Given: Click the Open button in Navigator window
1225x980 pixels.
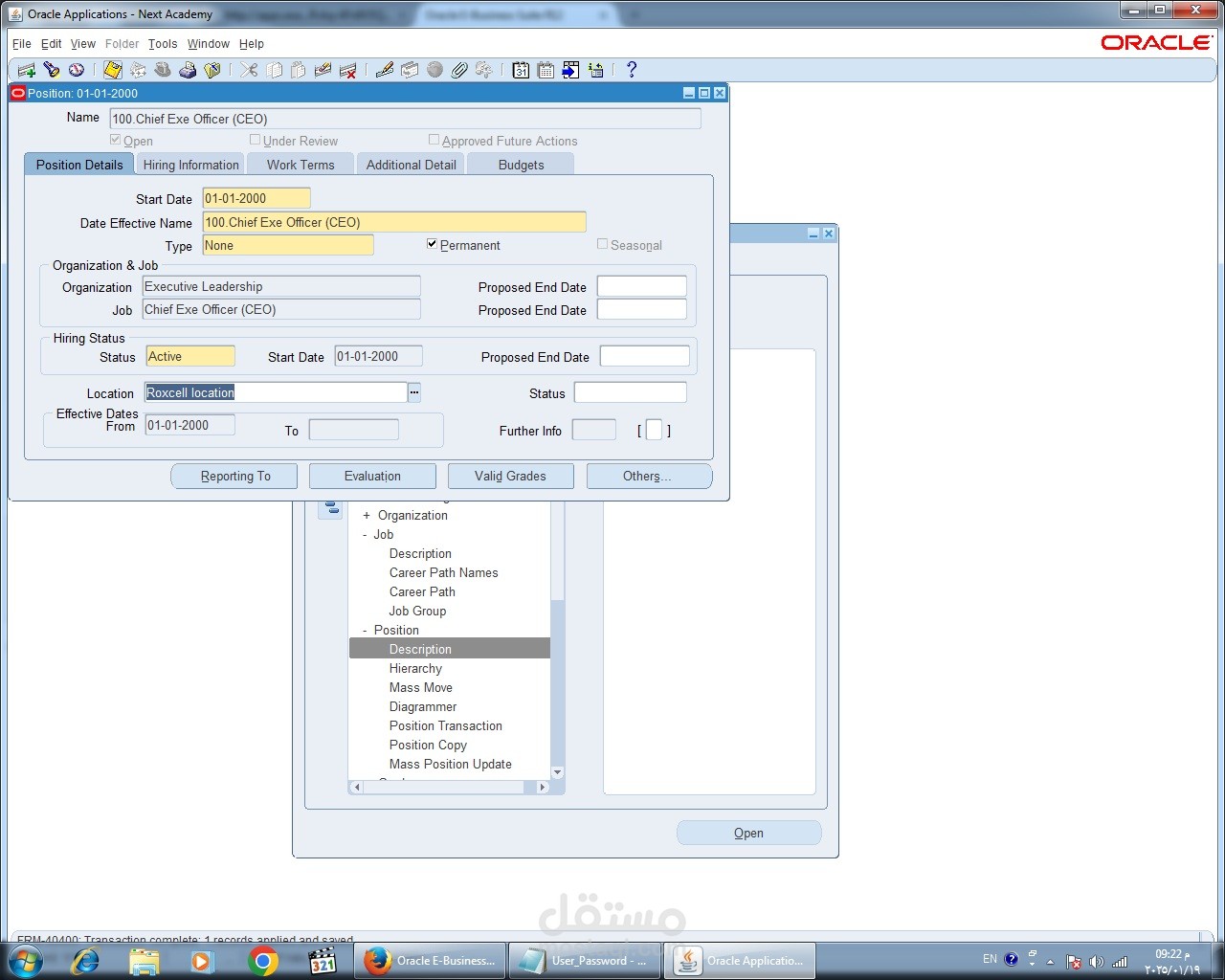Looking at the screenshot, I should click(749, 834).
